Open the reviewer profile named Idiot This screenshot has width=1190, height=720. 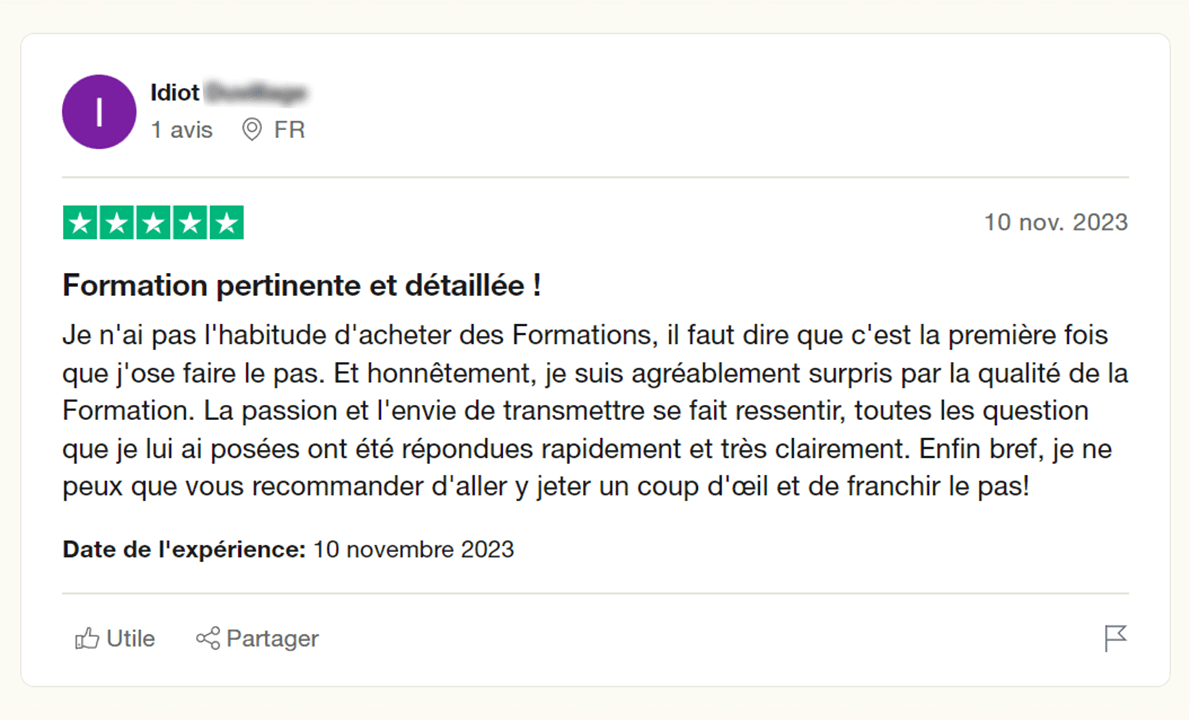(x=228, y=93)
